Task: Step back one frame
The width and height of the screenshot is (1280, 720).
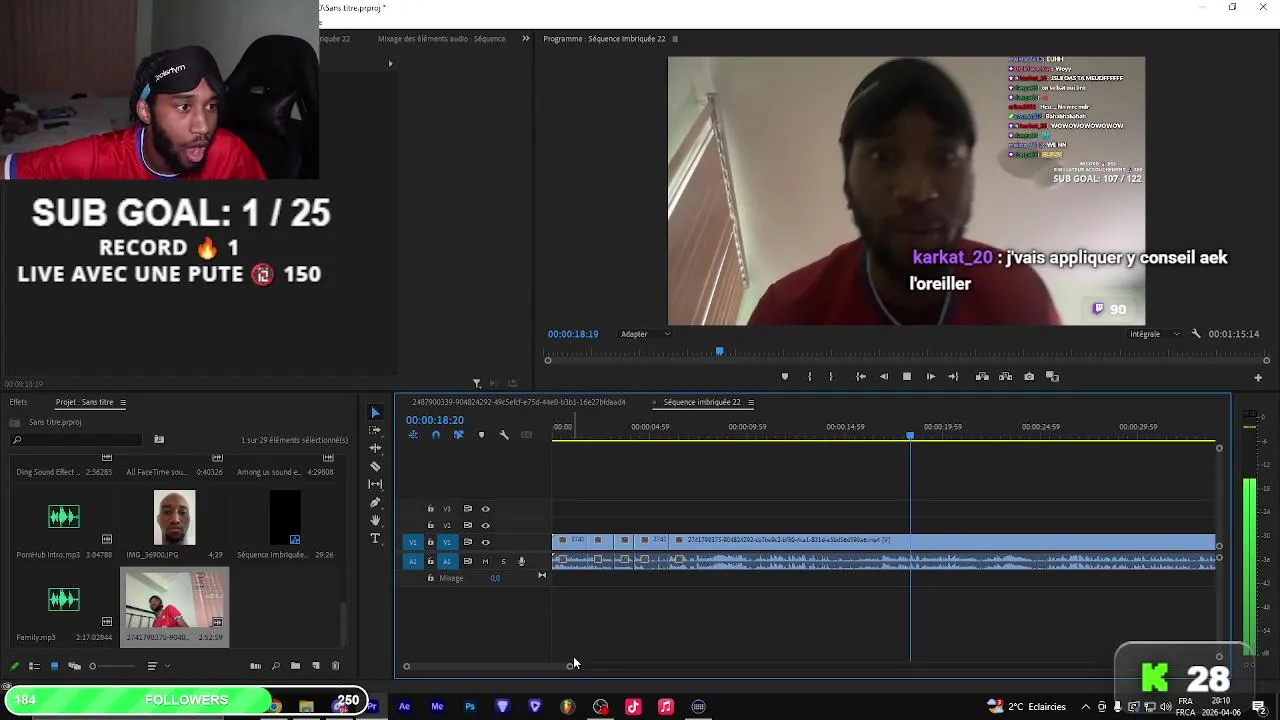Action: tap(884, 377)
